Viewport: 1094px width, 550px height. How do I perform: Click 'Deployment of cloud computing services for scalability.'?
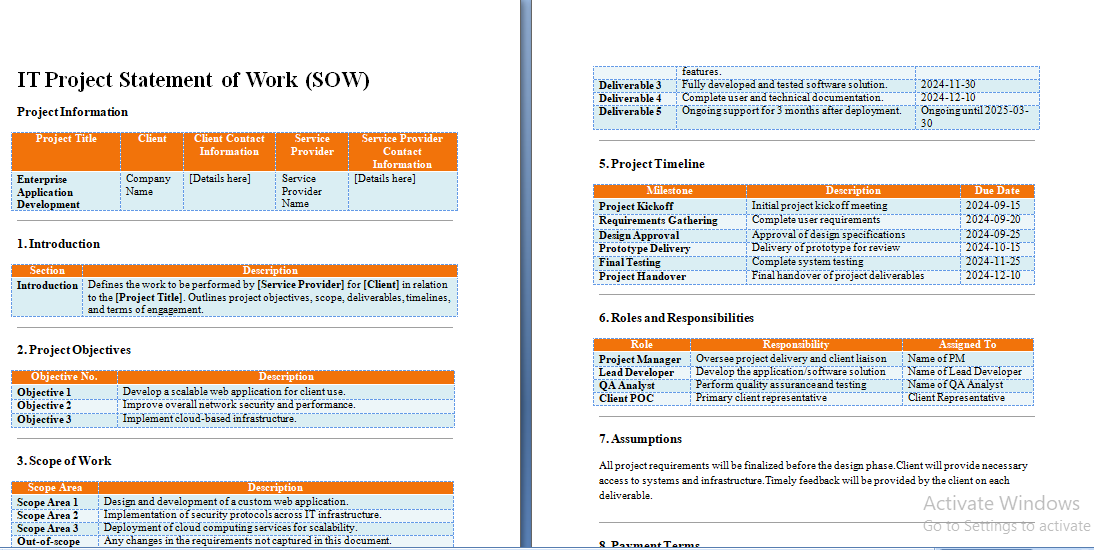click(x=230, y=528)
